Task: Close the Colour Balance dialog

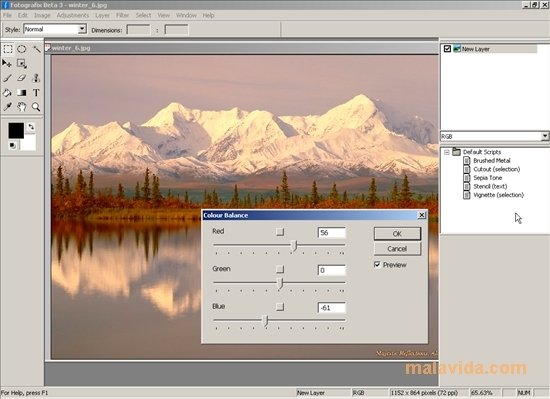Action: point(422,215)
